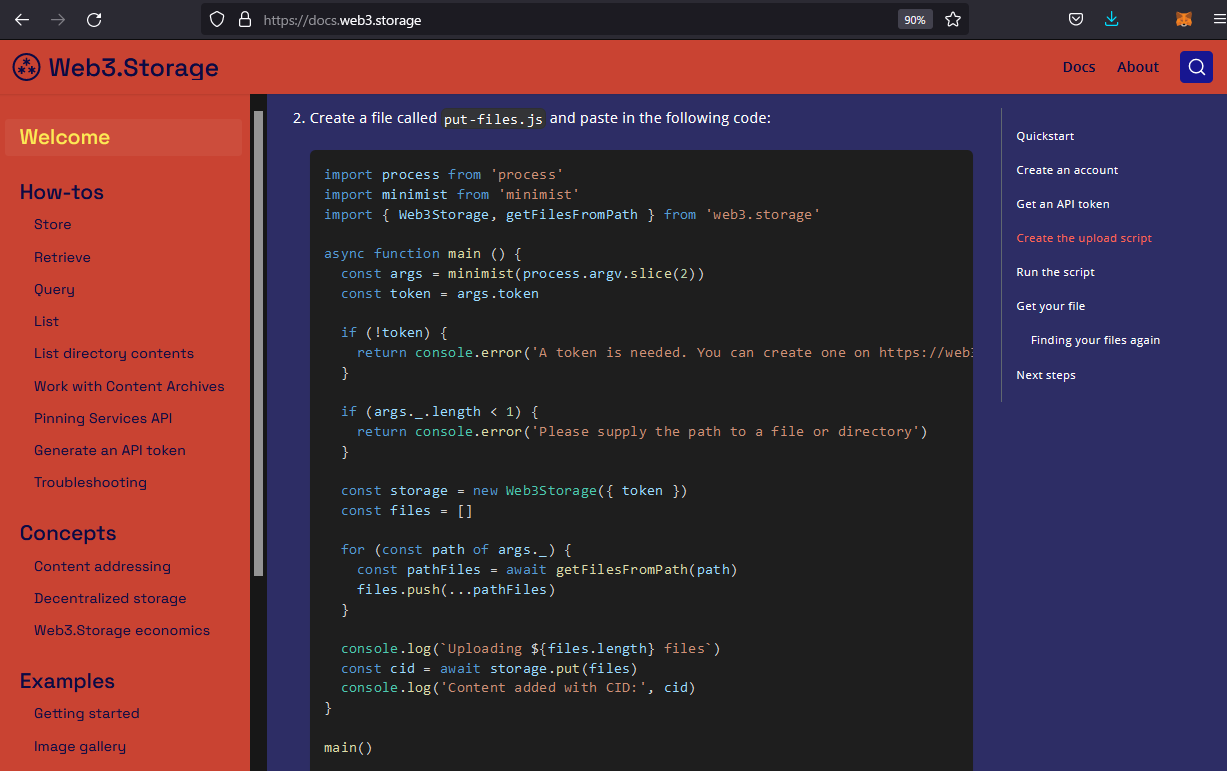
Task: Reload the page with the refresh icon
Action: coord(94,19)
